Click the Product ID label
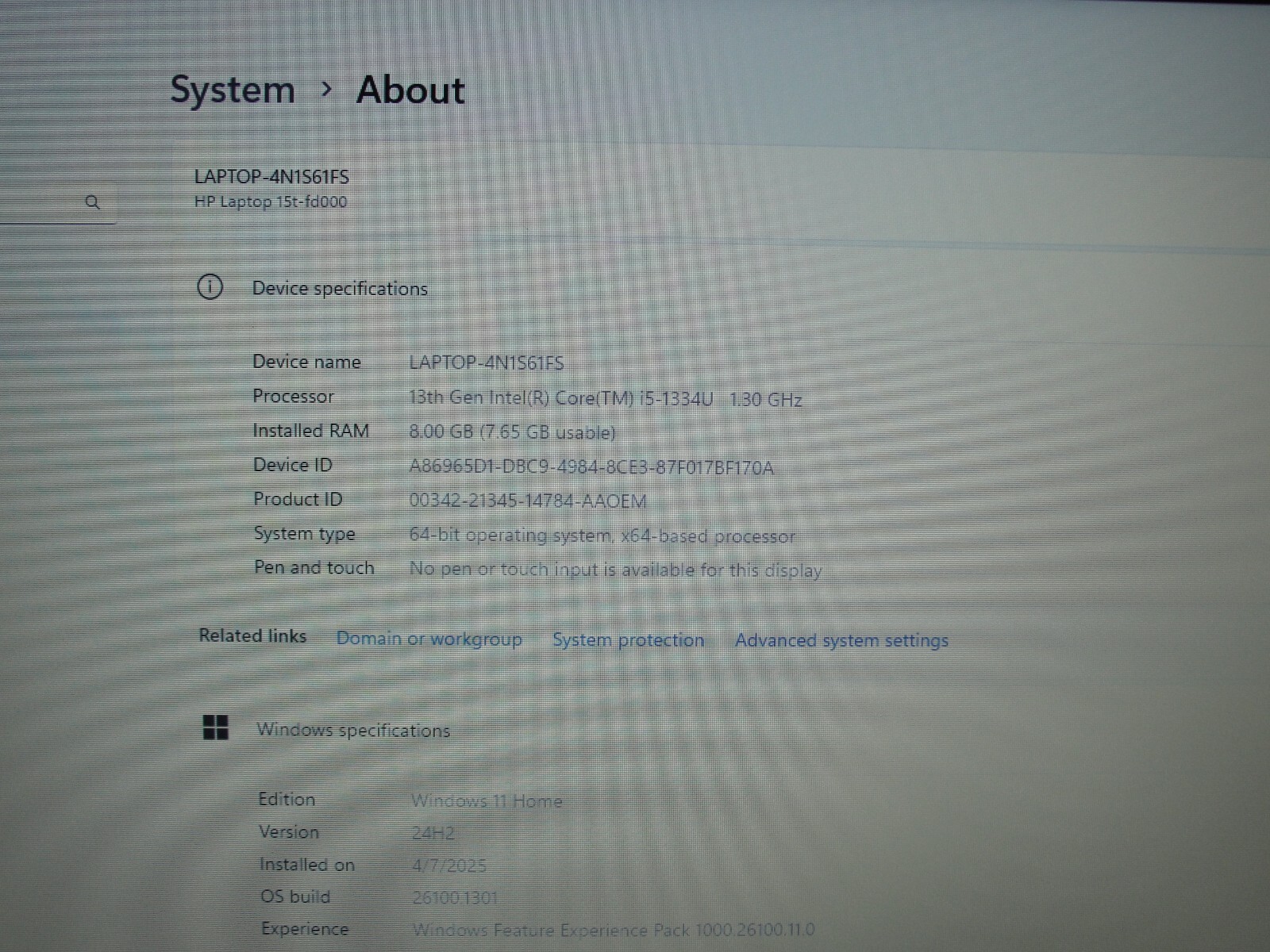1270x952 pixels. click(298, 499)
